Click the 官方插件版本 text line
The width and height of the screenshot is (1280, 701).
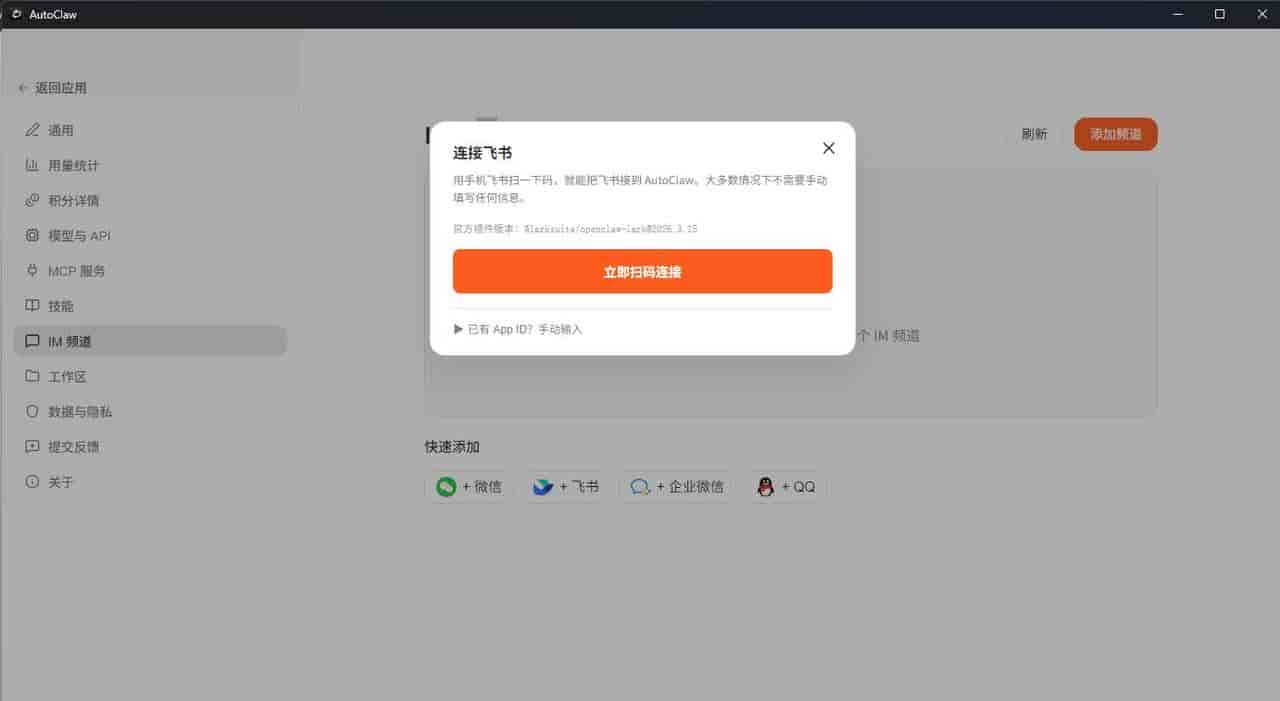pyautogui.click(x=575, y=229)
